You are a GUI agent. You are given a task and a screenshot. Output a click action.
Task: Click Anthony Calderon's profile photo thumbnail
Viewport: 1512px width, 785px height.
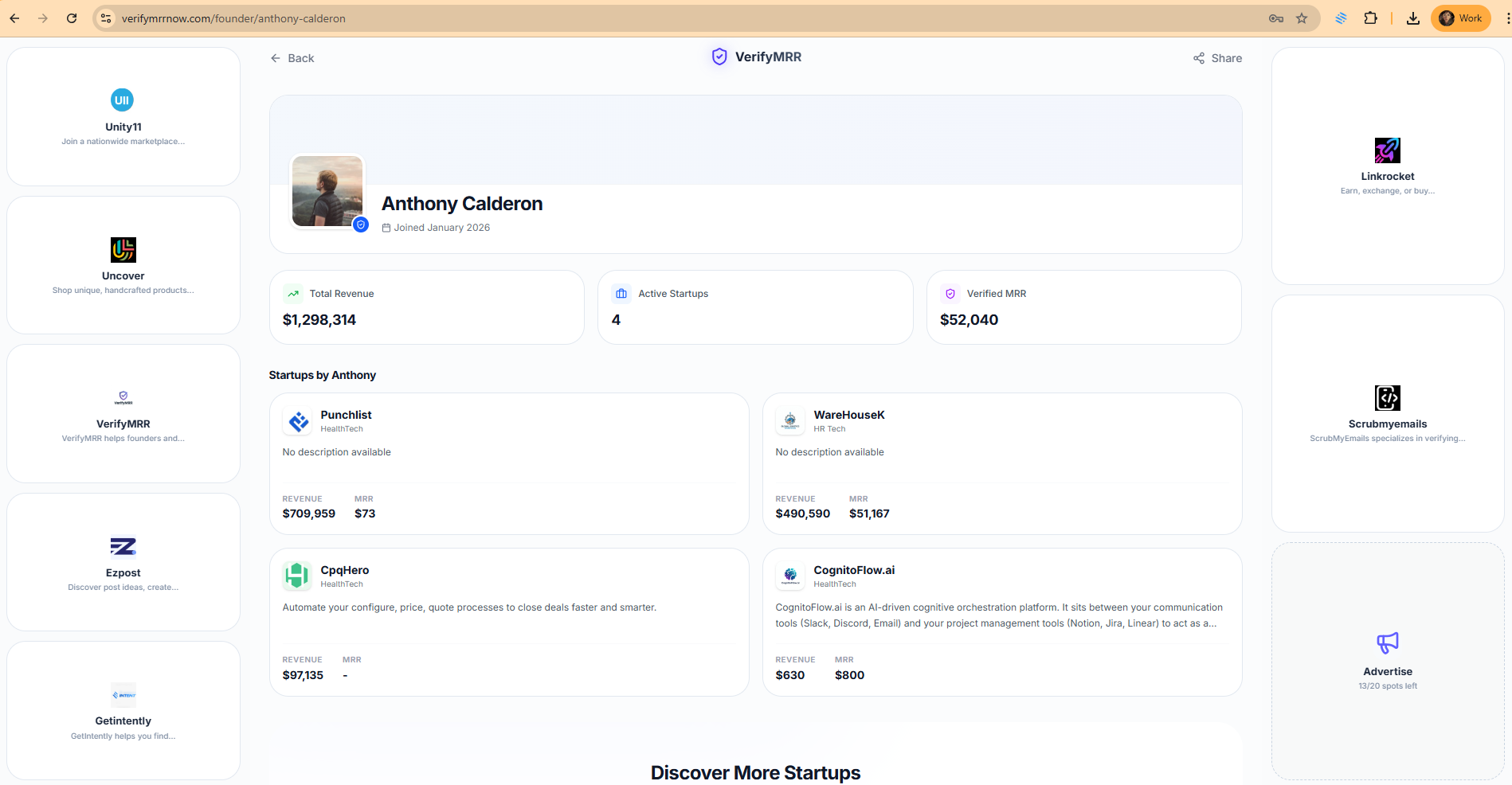pyautogui.click(x=327, y=191)
